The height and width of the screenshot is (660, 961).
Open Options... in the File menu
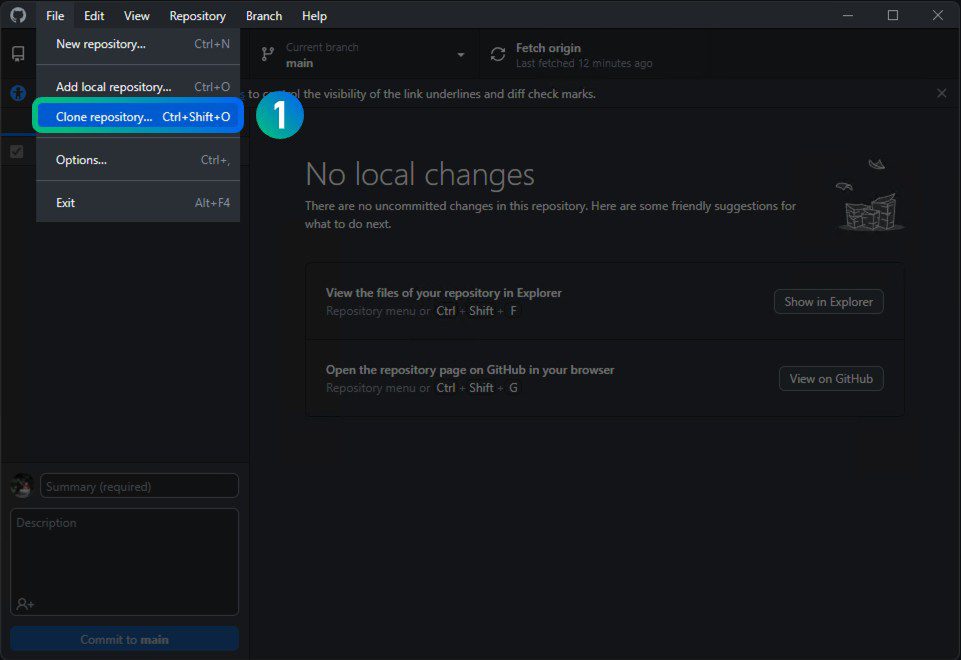click(138, 160)
